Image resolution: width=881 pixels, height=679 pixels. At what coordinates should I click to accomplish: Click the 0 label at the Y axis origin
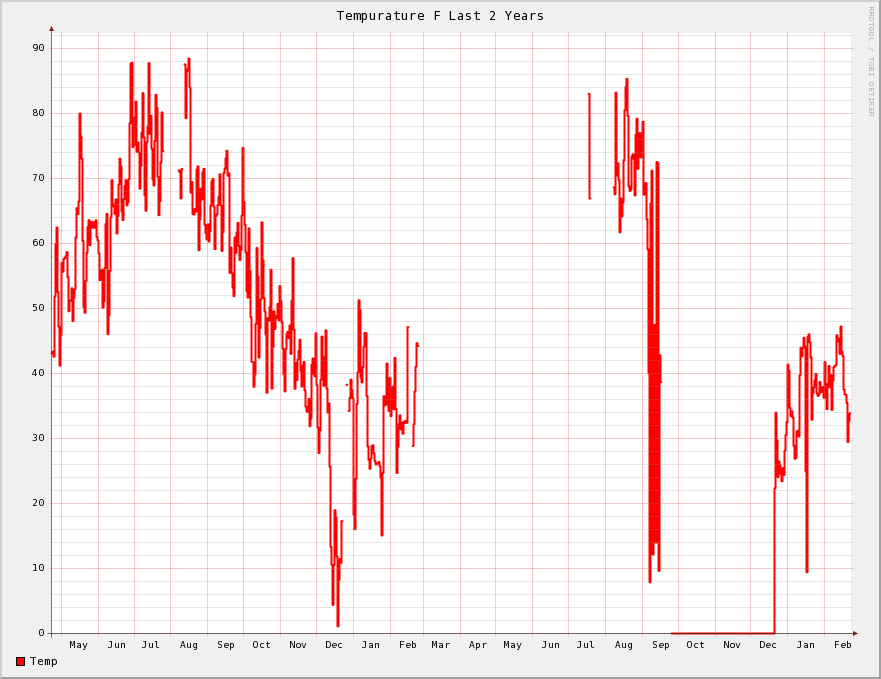click(41, 633)
